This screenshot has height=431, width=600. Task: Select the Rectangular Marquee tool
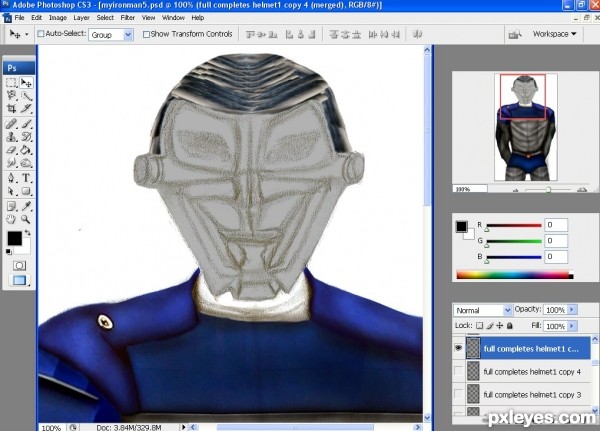point(11,83)
